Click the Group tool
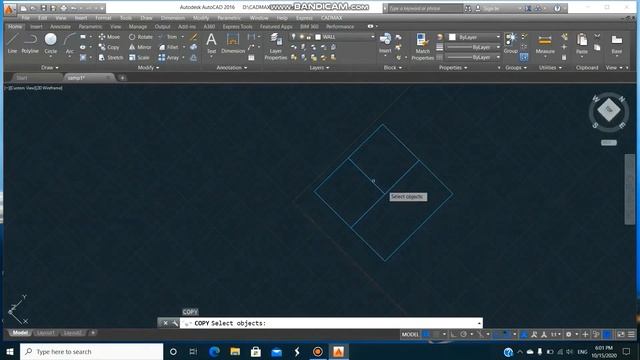Image resolution: width=640 pixels, height=360 pixels. click(x=511, y=43)
